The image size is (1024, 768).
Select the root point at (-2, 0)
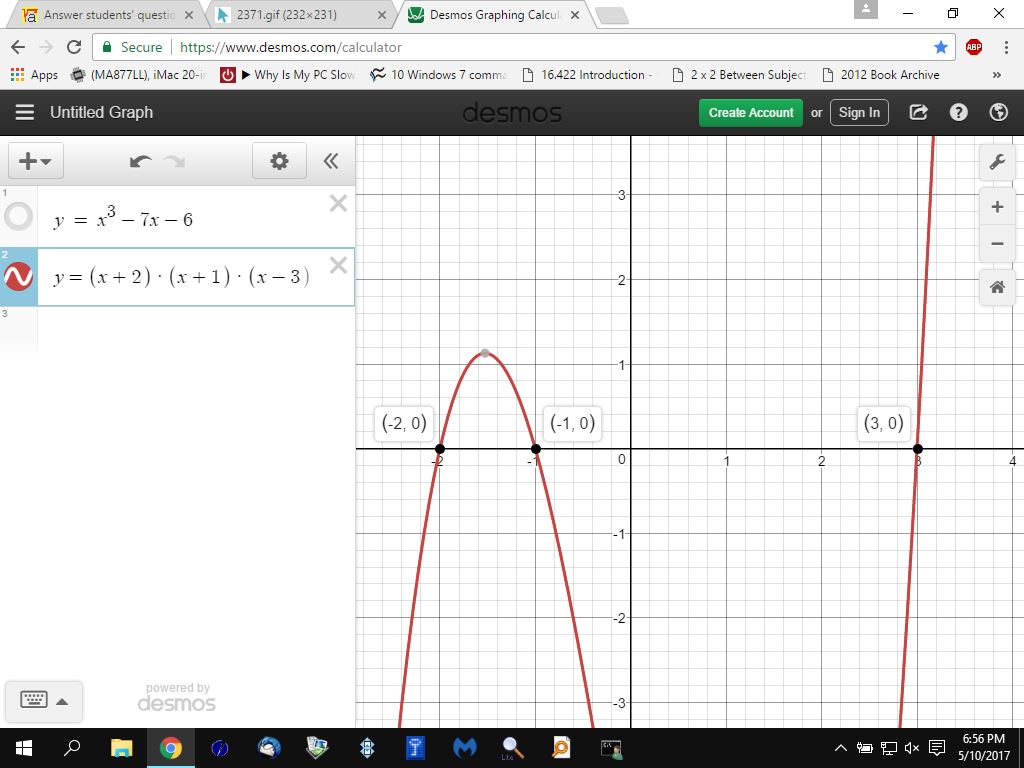440,449
